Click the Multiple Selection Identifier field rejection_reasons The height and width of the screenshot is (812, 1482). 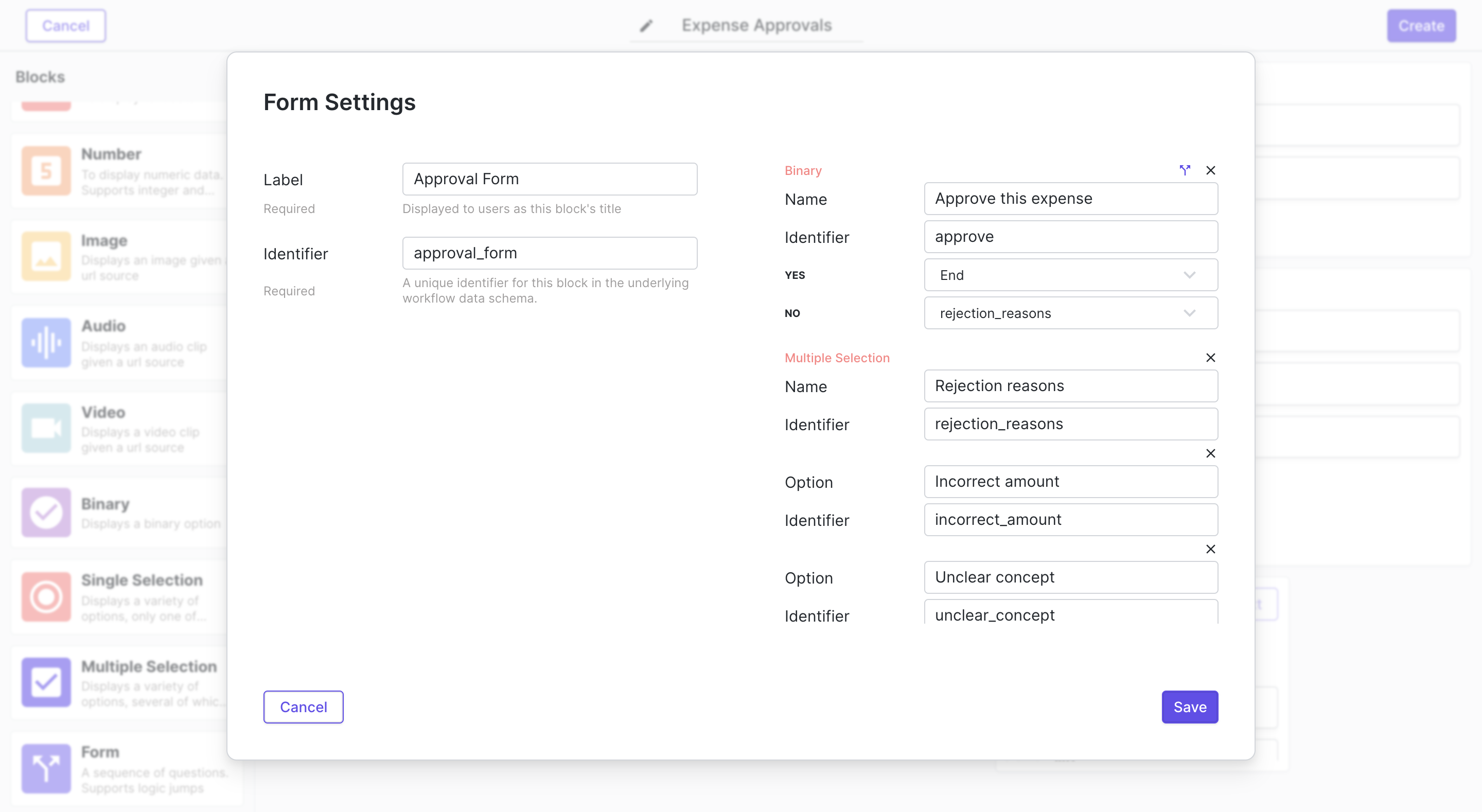pyautogui.click(x=1071, y=424)
